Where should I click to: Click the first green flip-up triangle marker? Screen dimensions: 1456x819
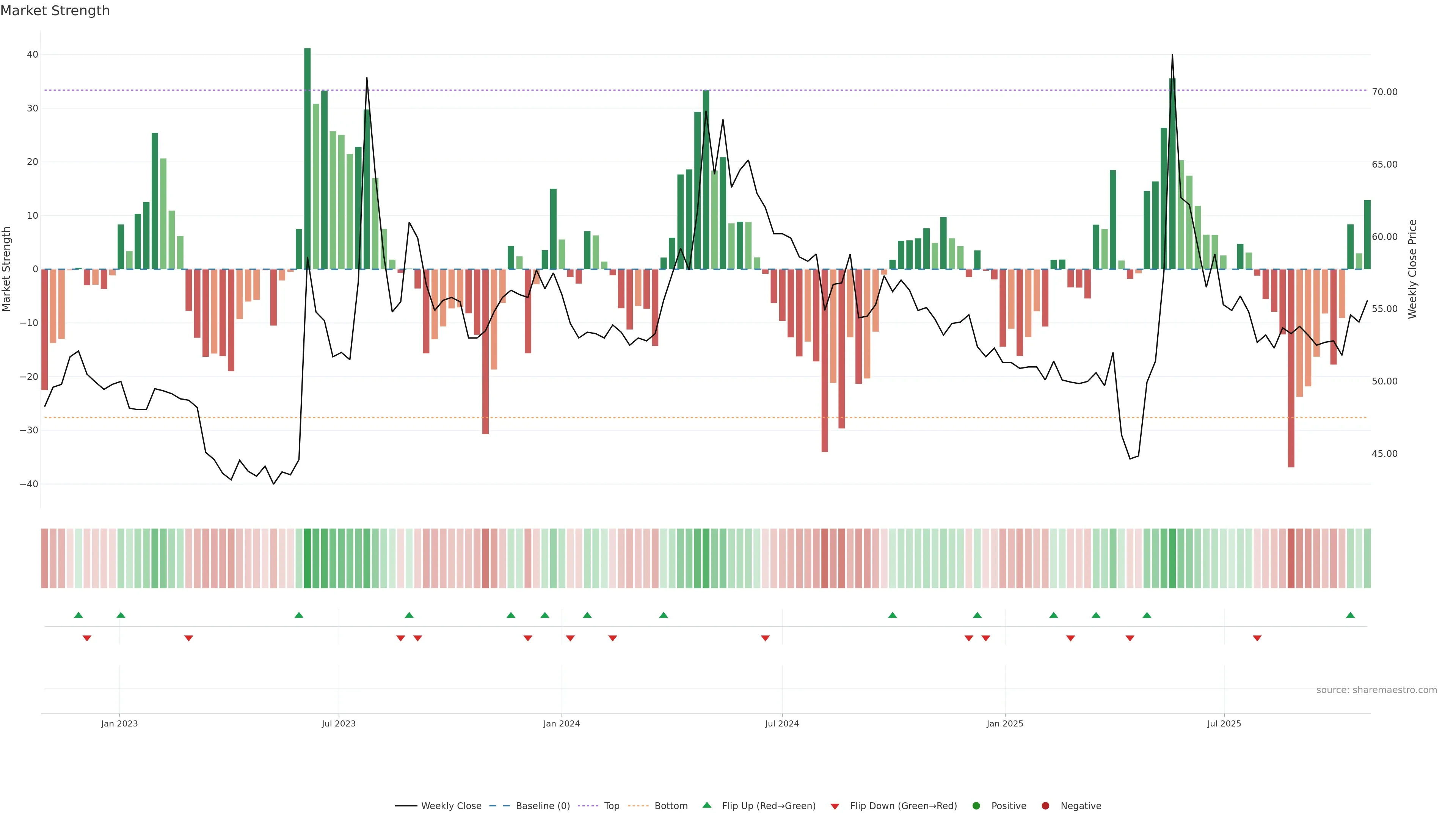click(78, 615)
